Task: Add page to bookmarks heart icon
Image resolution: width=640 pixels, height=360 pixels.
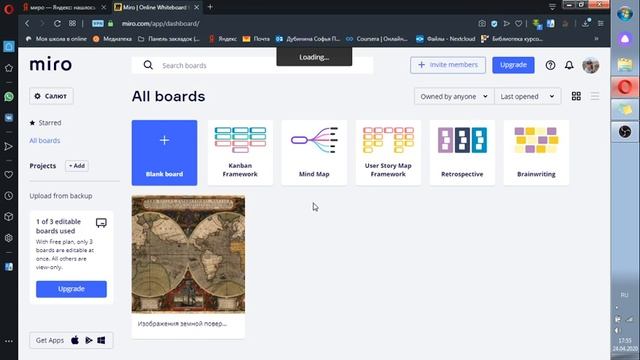Action: coord(518,24)
